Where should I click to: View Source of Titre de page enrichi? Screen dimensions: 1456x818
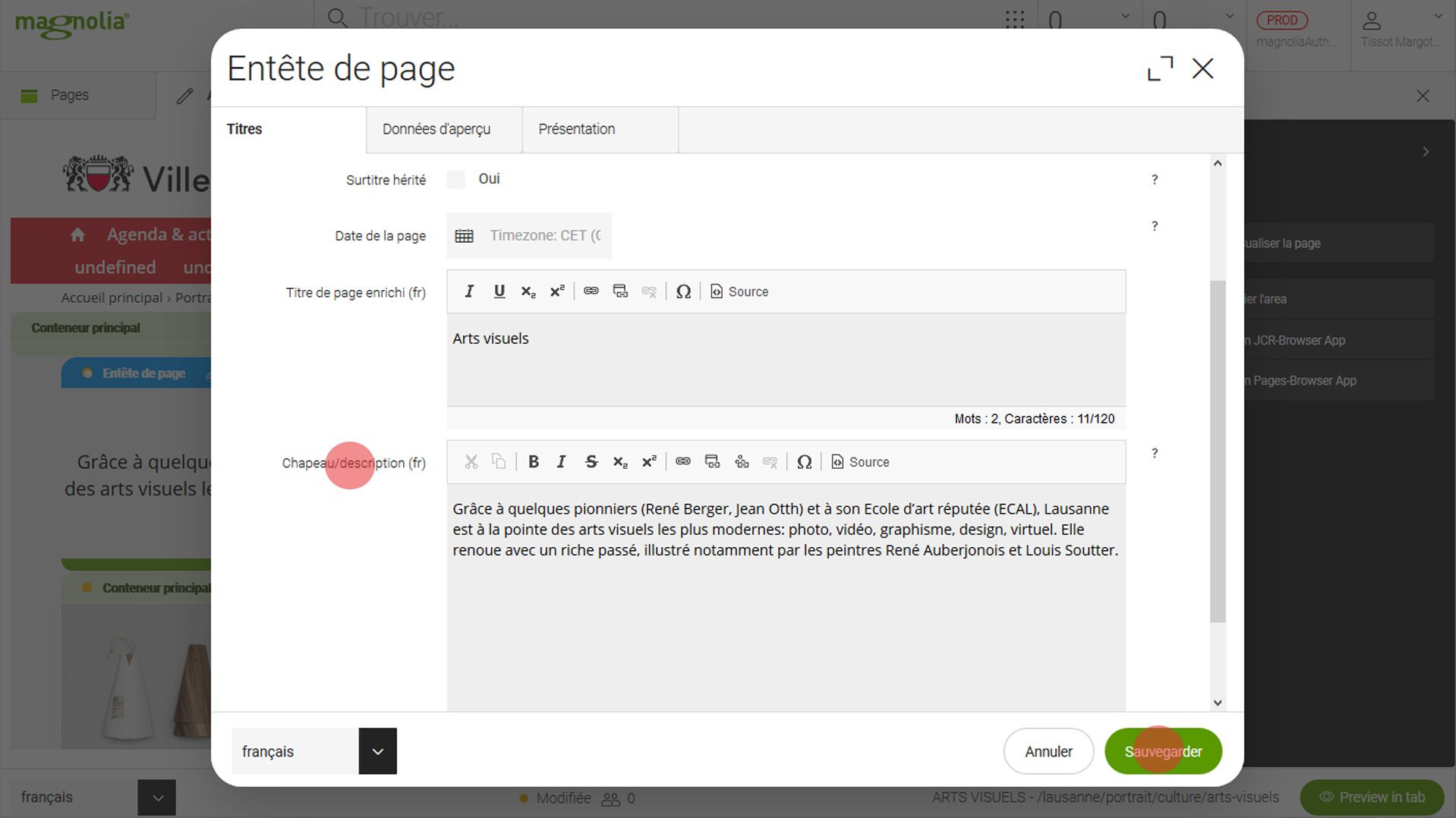click(x=739, y=291)
